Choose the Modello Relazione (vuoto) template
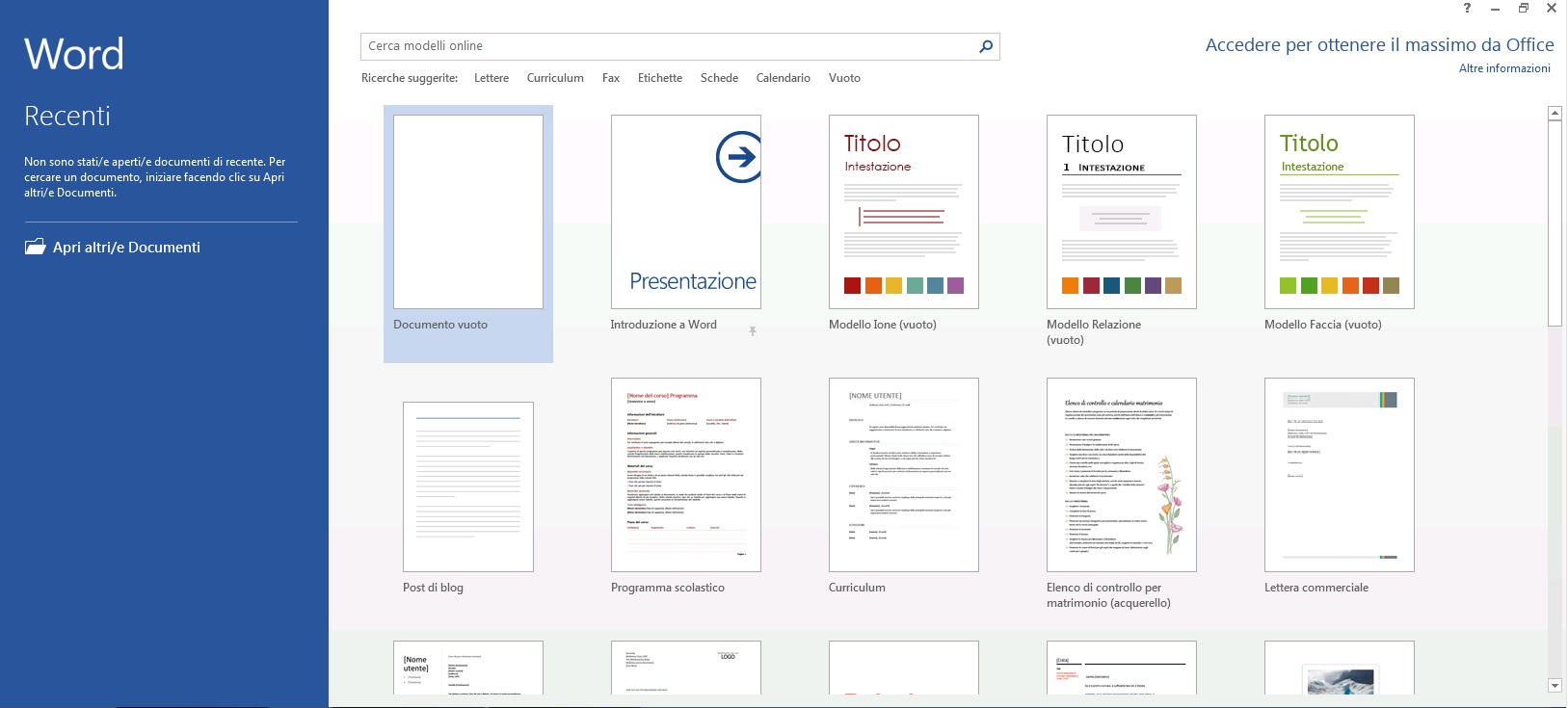 1122,212
